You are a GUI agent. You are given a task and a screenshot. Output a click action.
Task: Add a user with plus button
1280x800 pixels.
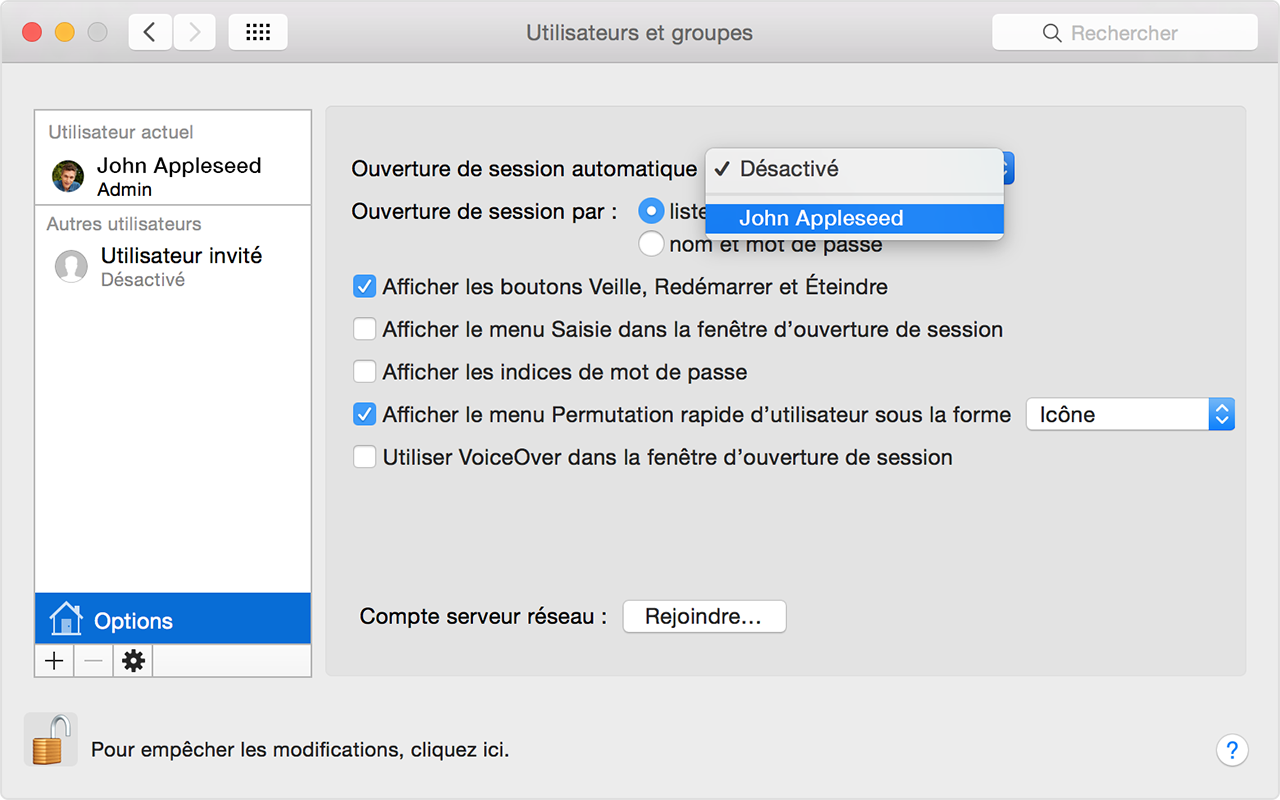pyautogui.click(x=54, y=661)
